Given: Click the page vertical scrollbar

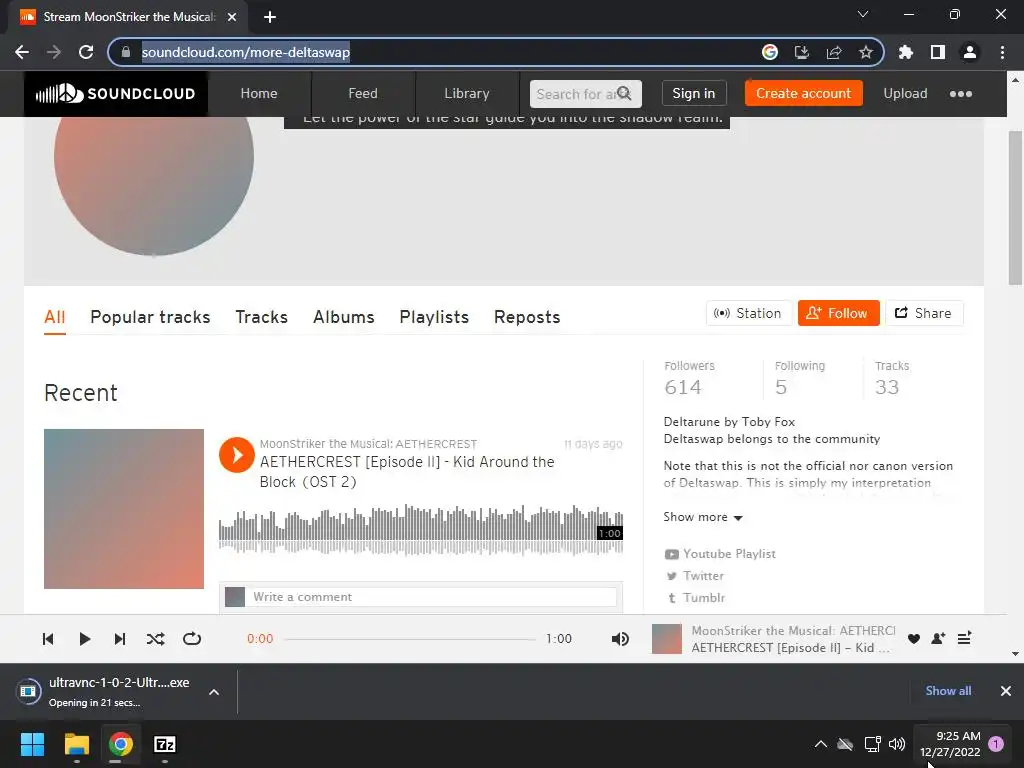Looking at the screenshot, I should [1015, 209].
